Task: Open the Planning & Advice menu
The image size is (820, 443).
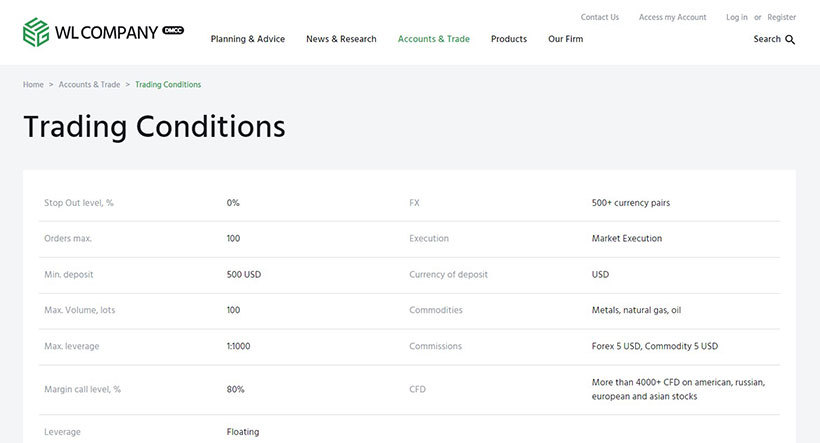Action: click(248, 39)
